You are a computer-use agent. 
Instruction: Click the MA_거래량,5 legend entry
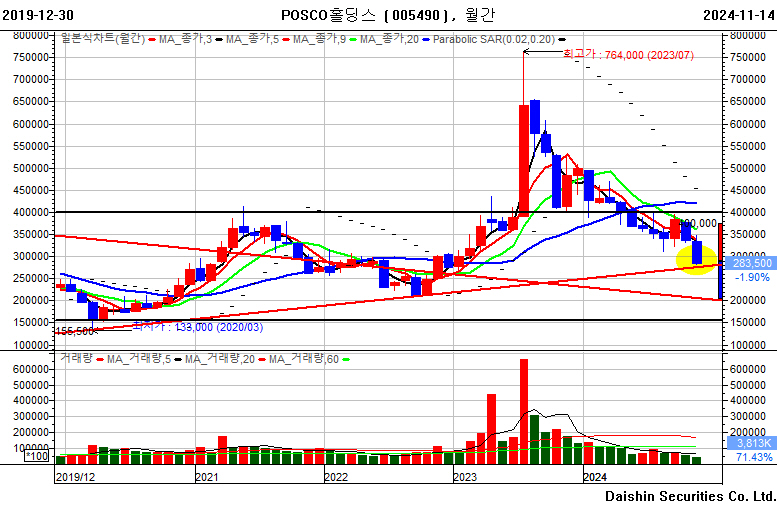click(138, 358)
